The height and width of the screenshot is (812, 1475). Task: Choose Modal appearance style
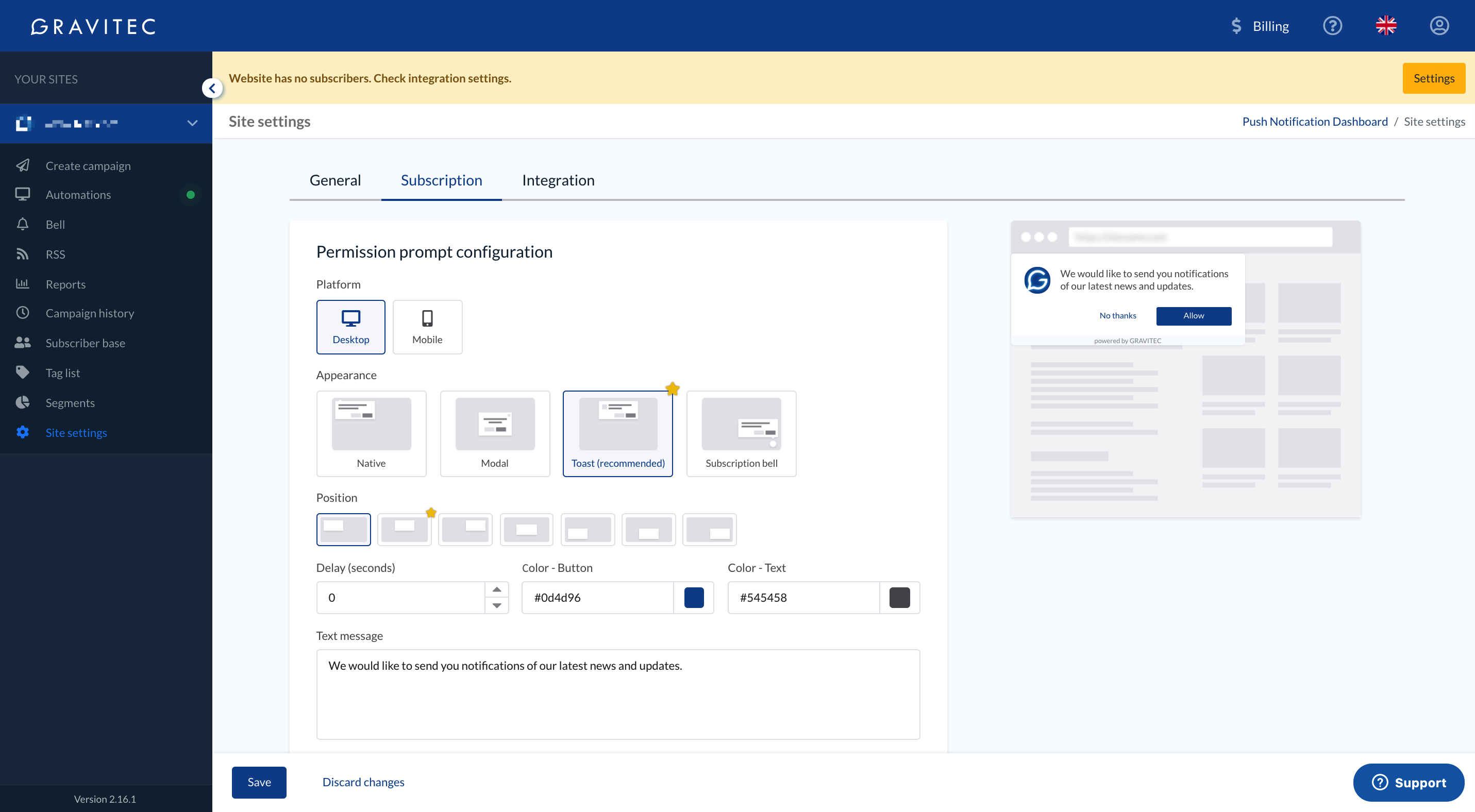coord(495,433)
